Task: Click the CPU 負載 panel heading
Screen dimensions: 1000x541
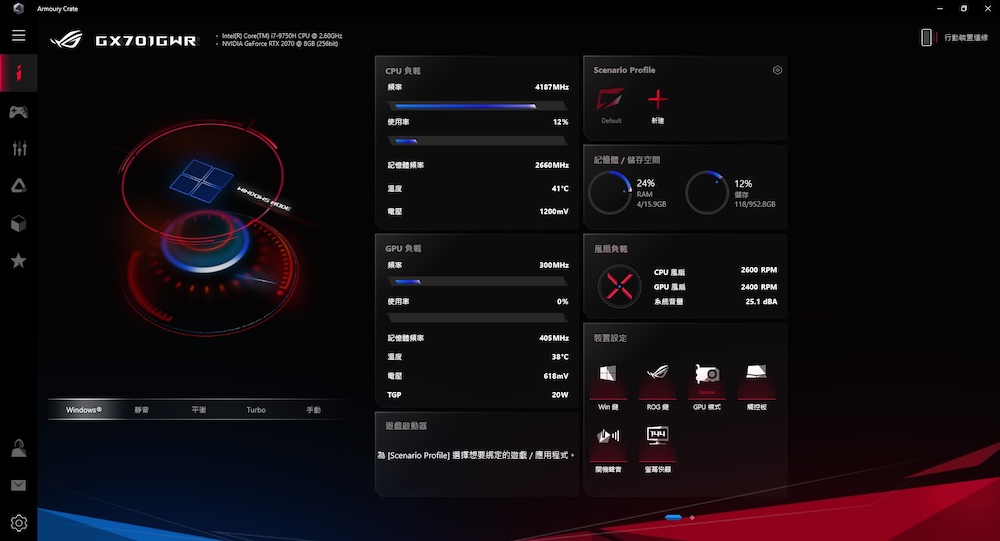Action: pyautogui.click(x=403, y=71)
